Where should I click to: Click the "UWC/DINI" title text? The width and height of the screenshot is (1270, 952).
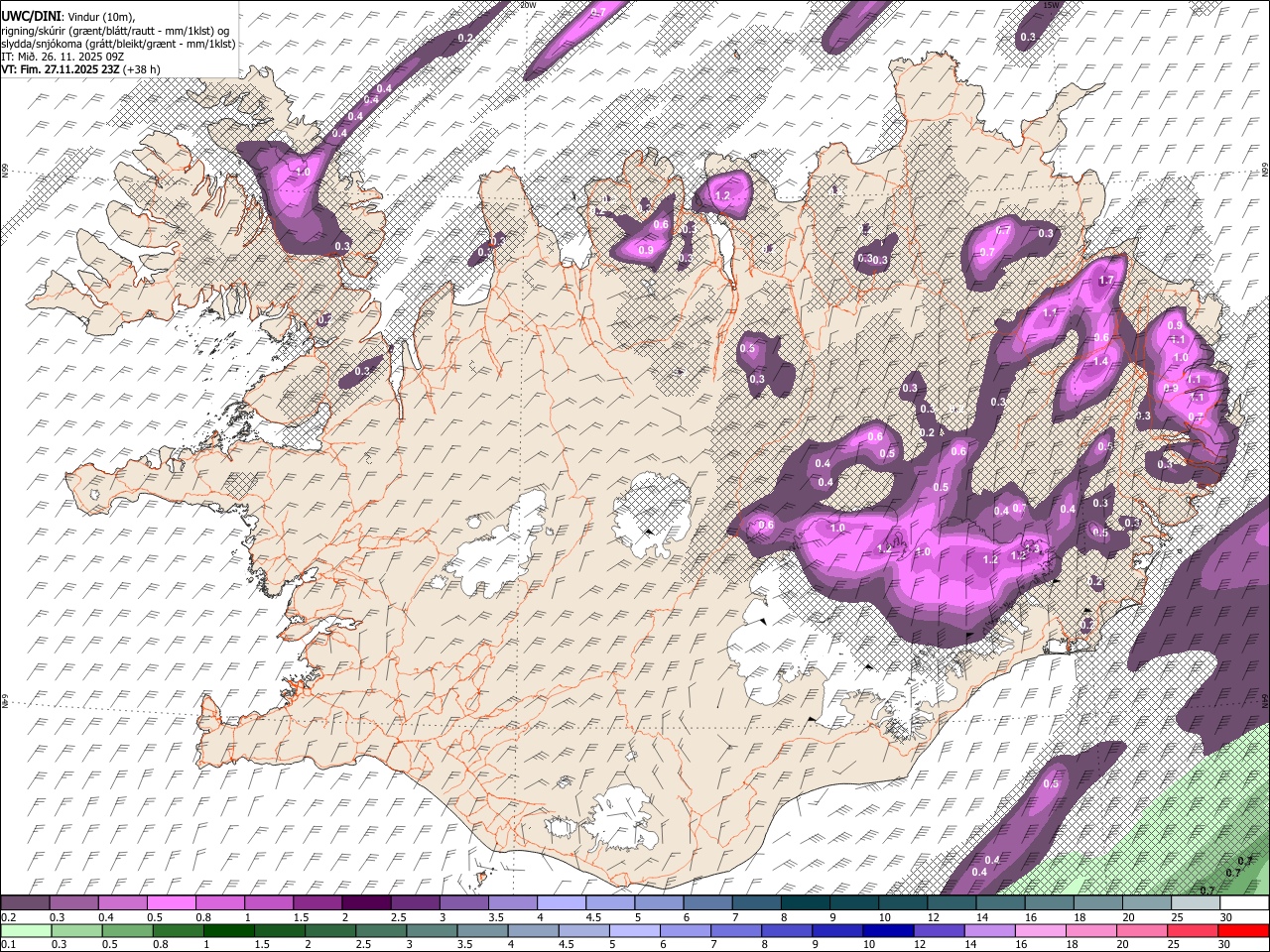[x=31, y=16]
